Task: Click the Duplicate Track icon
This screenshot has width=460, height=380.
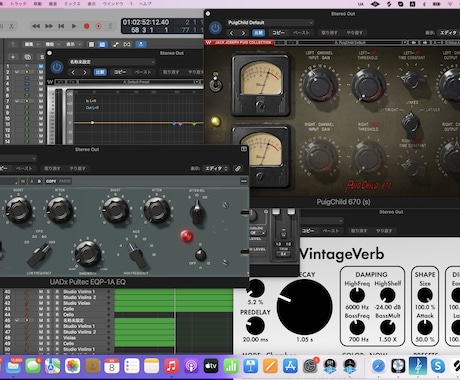Action: click(x=28, y=57)
